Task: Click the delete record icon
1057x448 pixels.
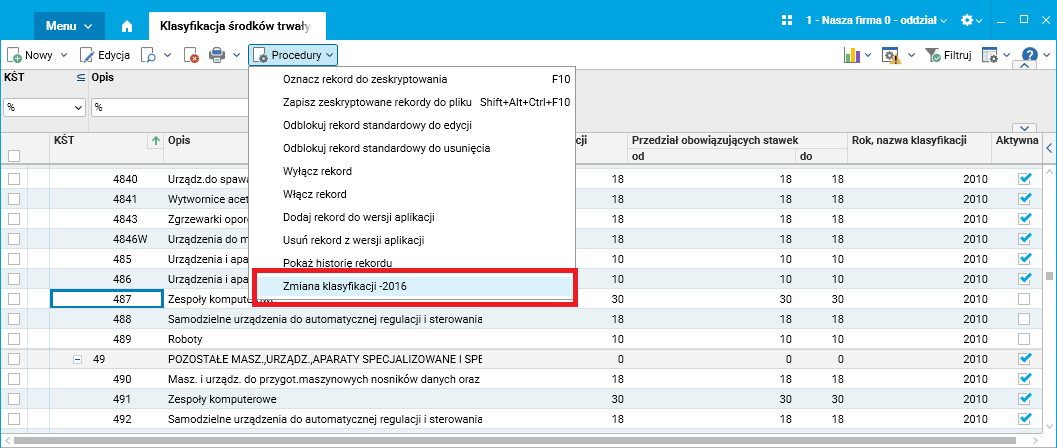Action: coord(191,55)
